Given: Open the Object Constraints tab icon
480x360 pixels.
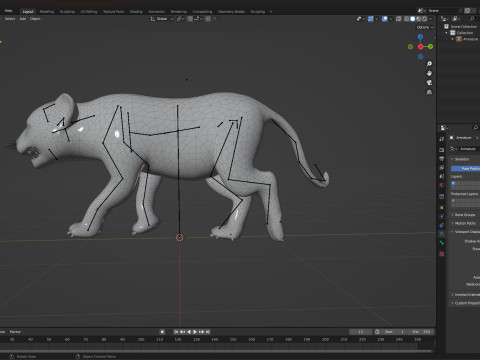Looking at the screenshot, I should [442, 225].
